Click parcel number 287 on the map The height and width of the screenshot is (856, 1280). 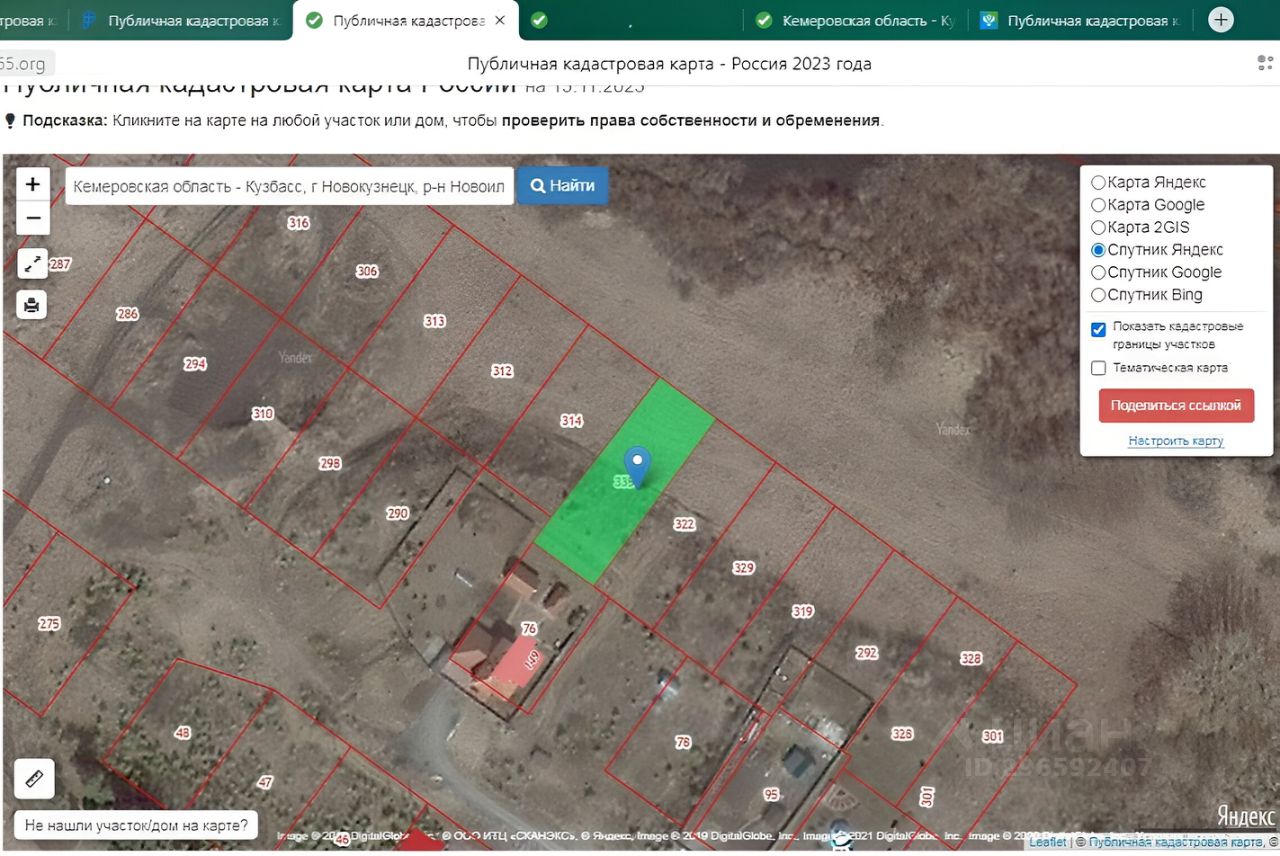pos(60,264)
